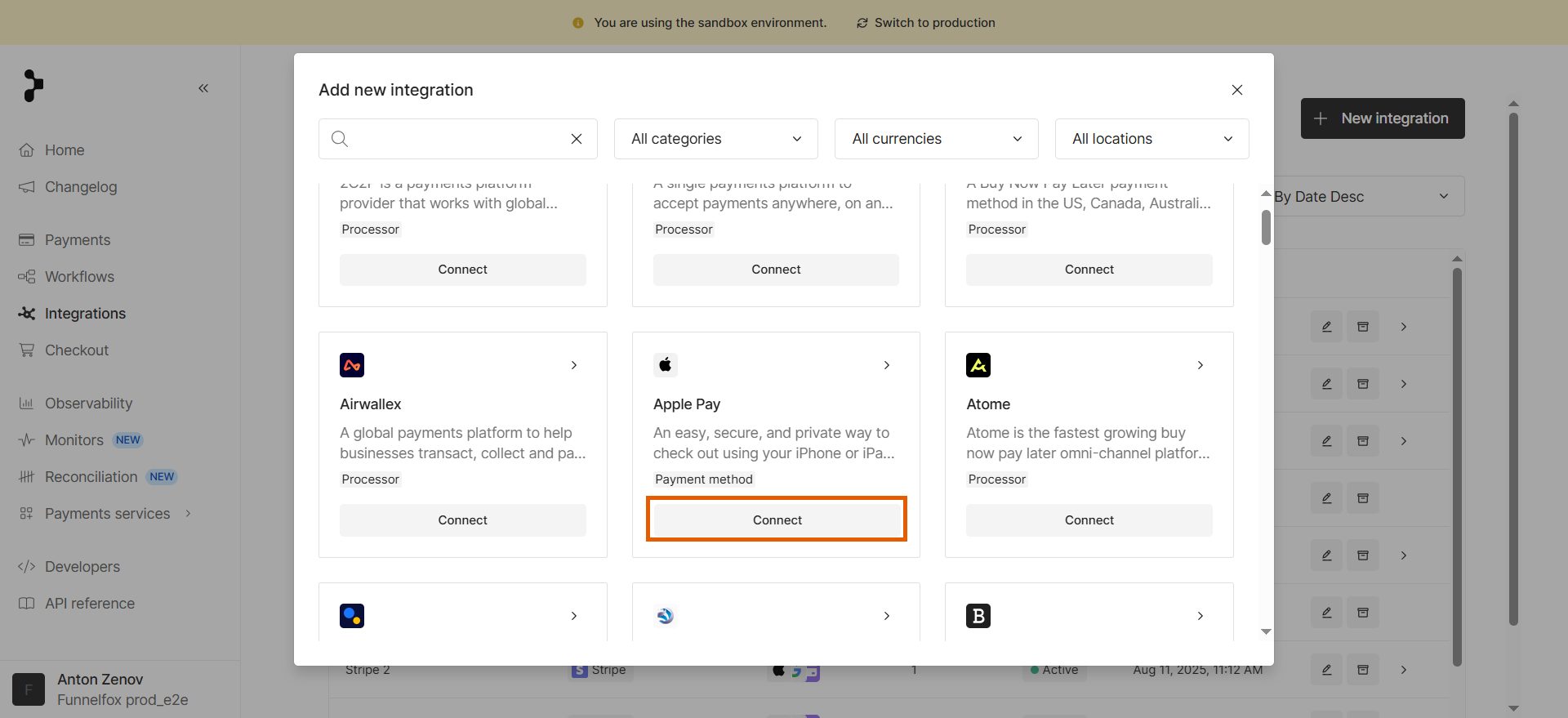Click the Airwallex logo icon
This screenshot has height=718, width=1568.
[352, 365]
